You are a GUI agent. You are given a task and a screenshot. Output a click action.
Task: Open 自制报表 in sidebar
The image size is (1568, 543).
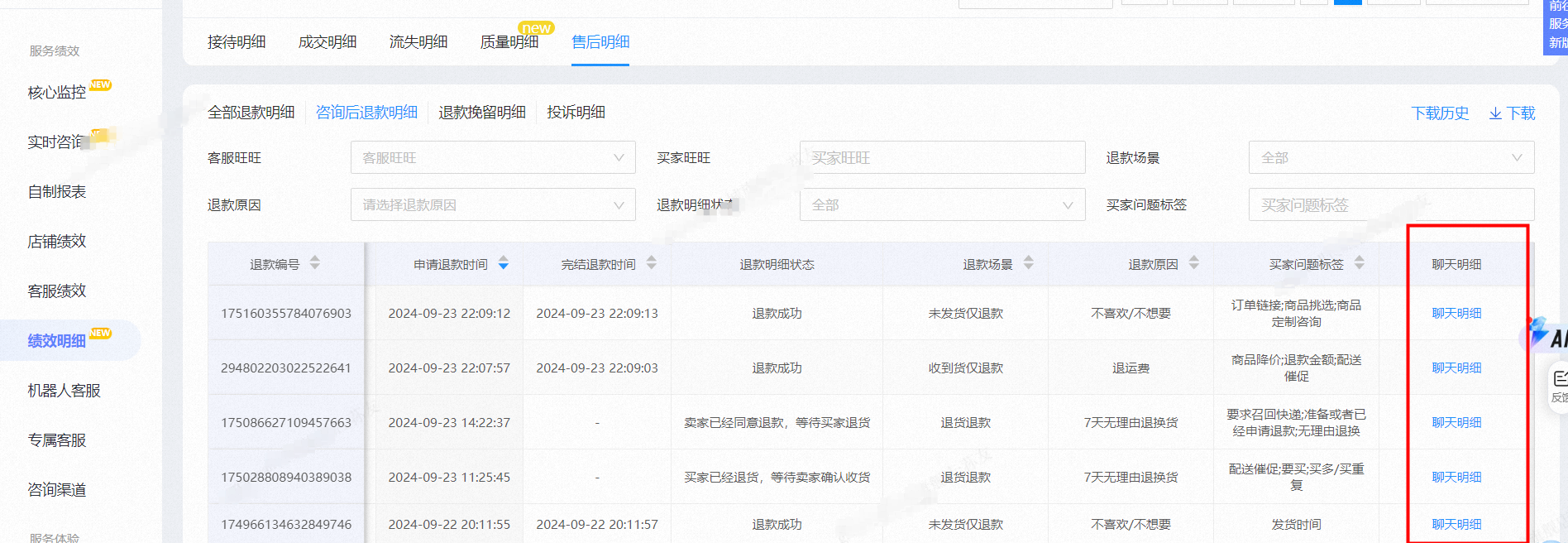56,191
